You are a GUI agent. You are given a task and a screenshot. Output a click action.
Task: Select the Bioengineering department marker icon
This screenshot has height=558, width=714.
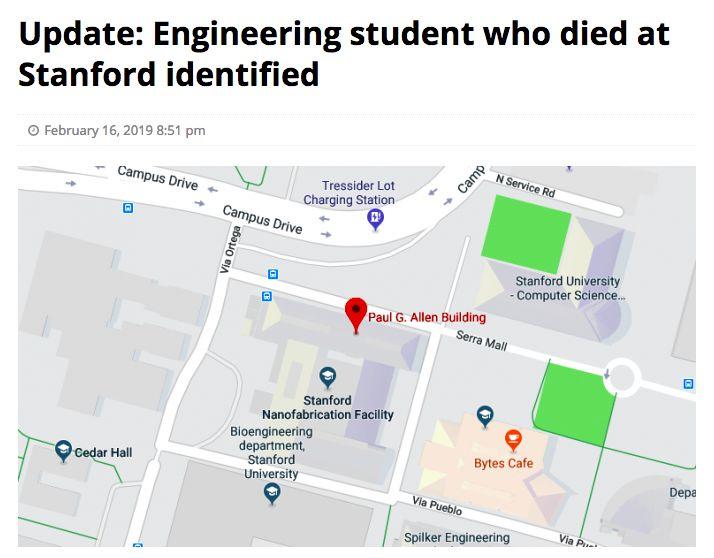point(271,492)
